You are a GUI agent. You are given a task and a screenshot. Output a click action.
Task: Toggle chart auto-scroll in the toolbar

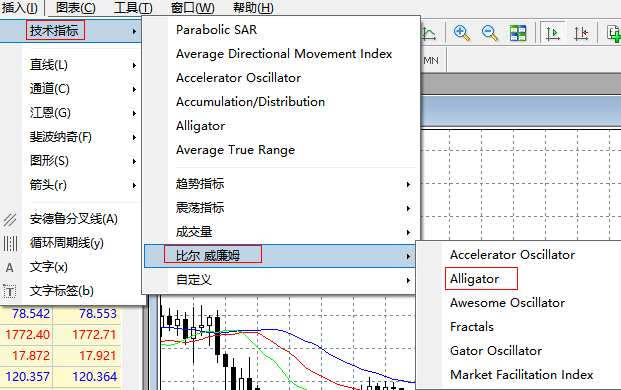(553, 33)
